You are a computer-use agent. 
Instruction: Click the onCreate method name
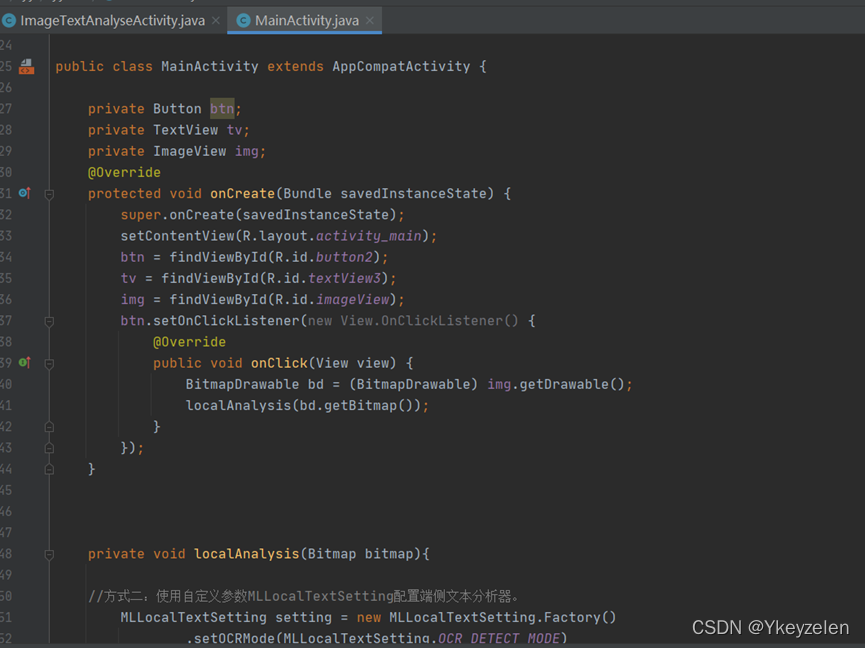click(242, 194)
